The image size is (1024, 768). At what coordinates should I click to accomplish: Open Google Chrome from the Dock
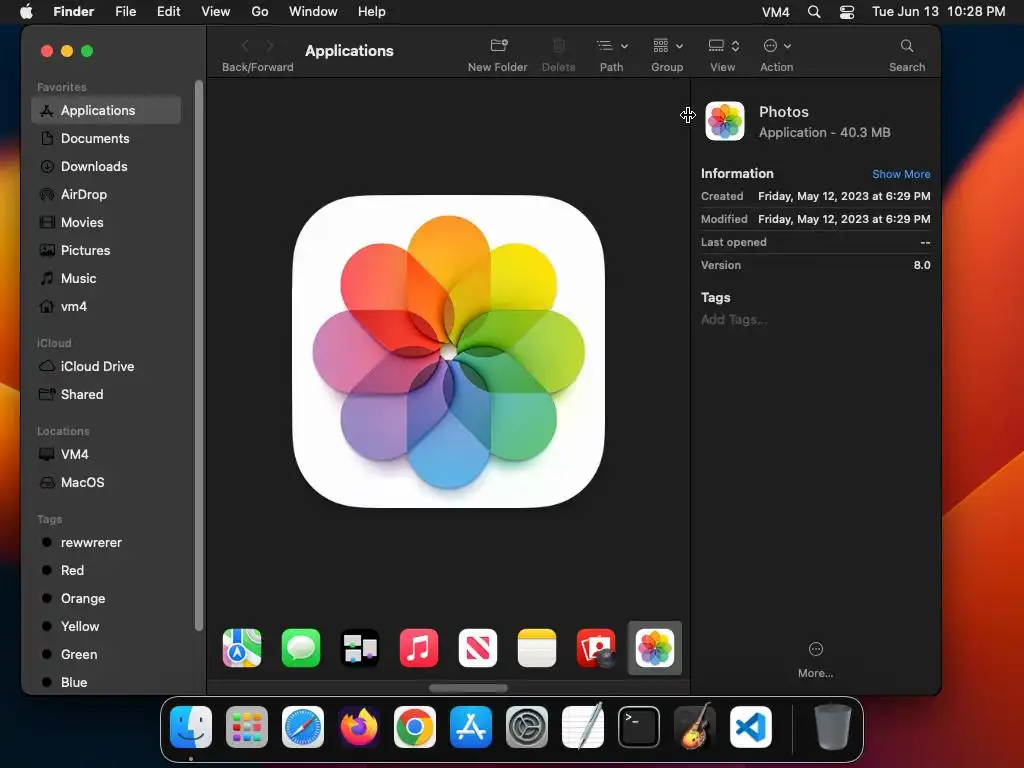click(415, 727)
